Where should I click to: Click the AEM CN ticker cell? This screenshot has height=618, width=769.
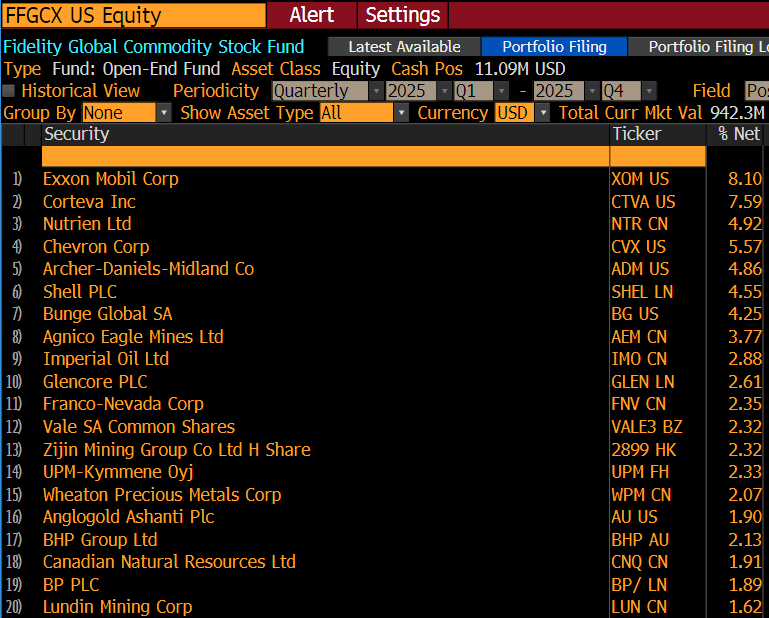[639, 337]
